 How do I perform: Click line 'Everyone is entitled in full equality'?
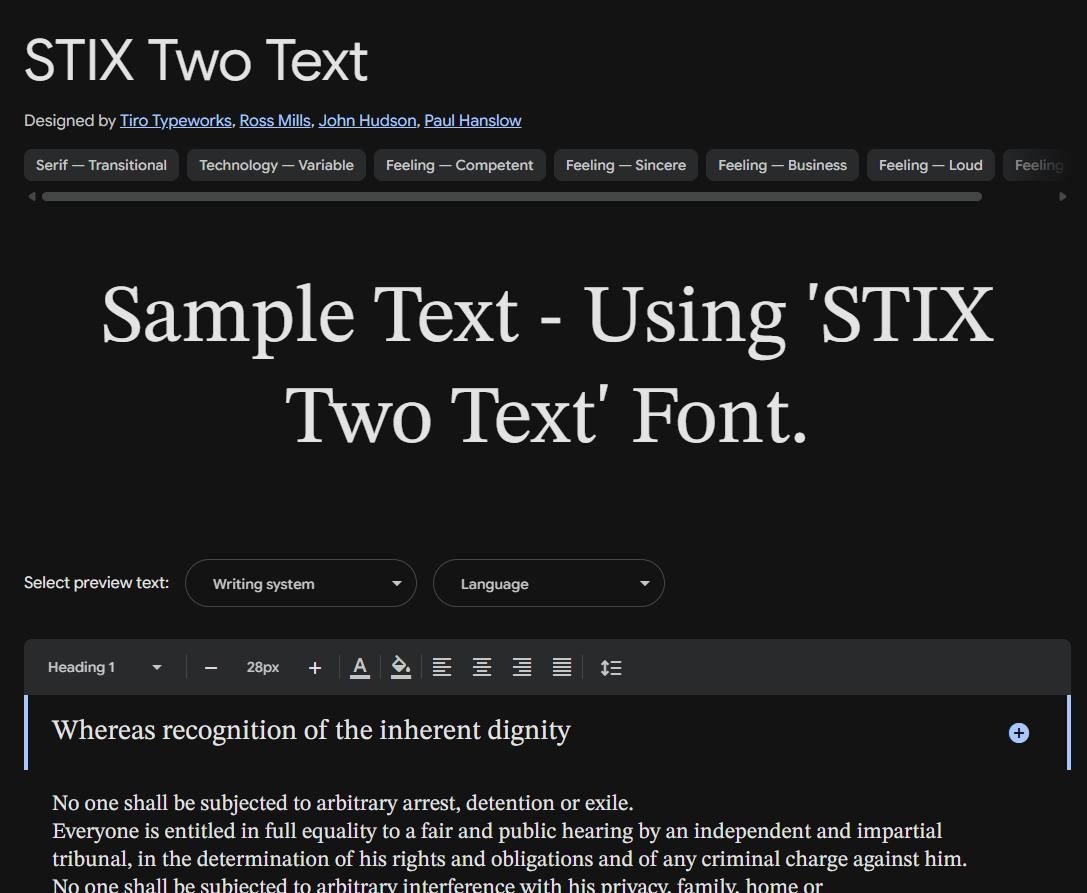click(x=497, y=831)
